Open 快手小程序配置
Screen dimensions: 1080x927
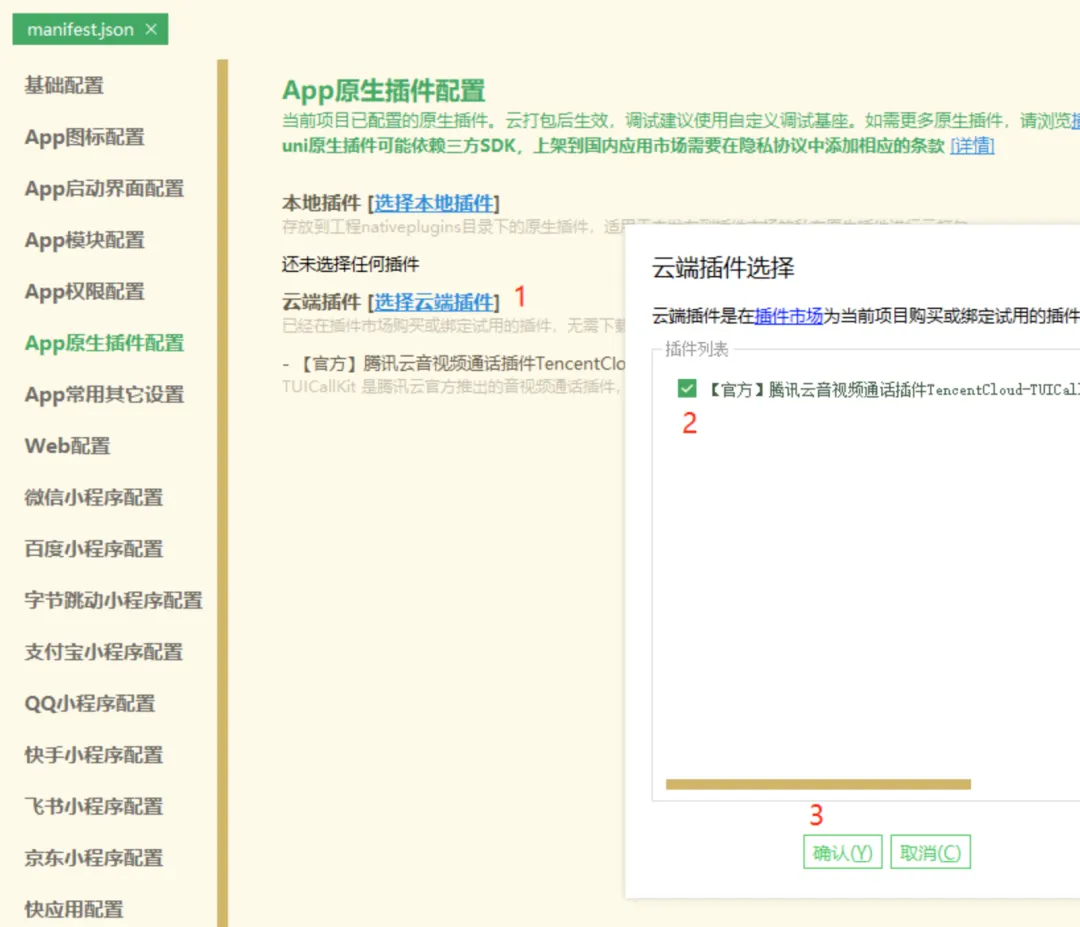[x=94, y=755]
